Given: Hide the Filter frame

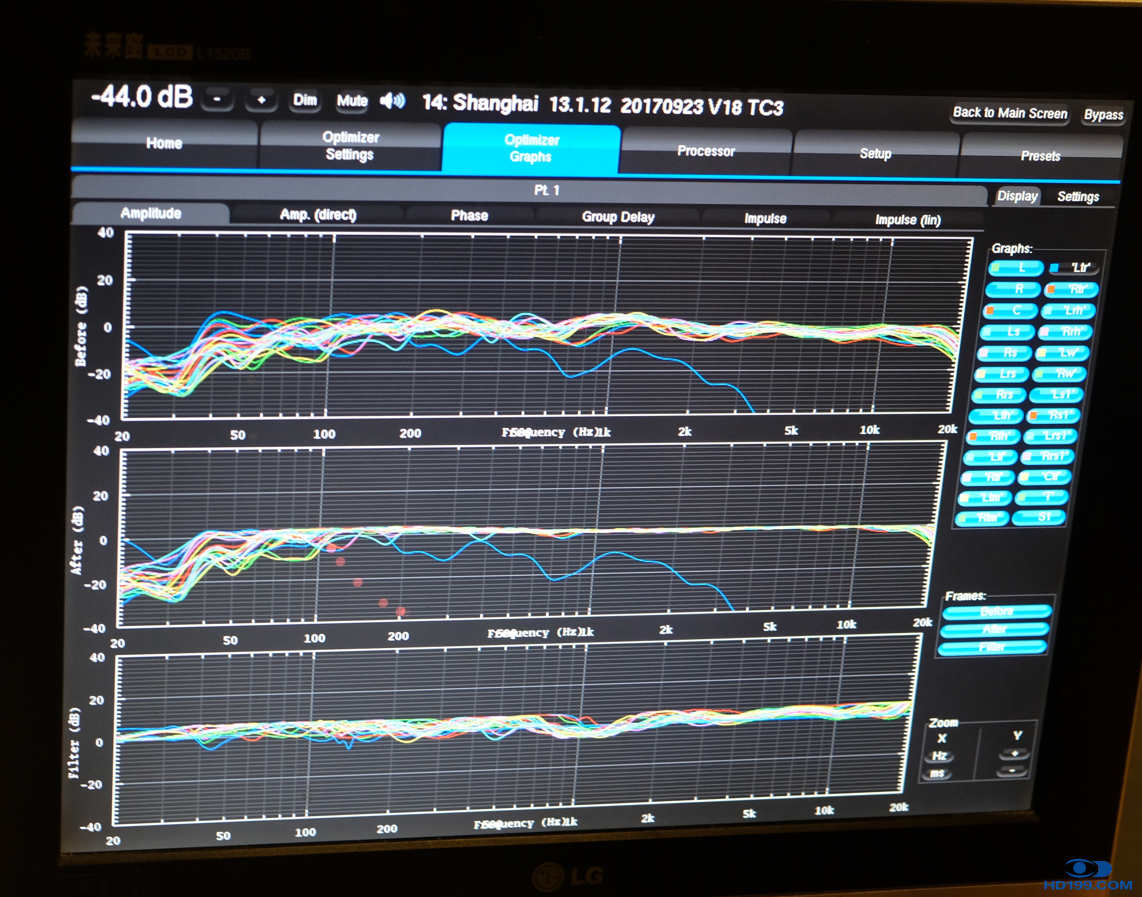Looking at the screenshot, I should pos(993,648).
